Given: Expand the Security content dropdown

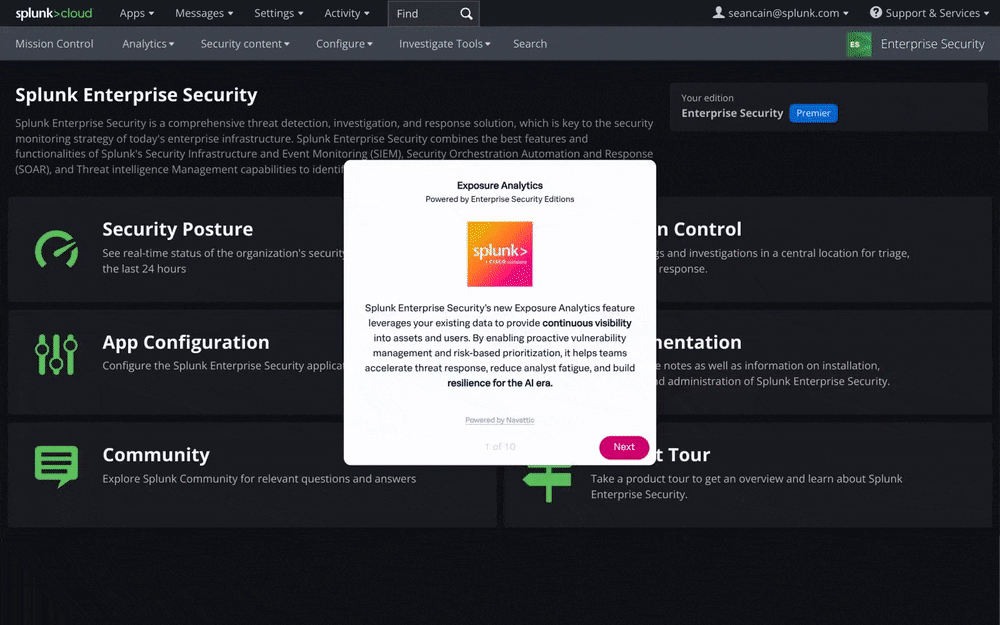Looking at the screenshot, I should (x=245, y=44).
